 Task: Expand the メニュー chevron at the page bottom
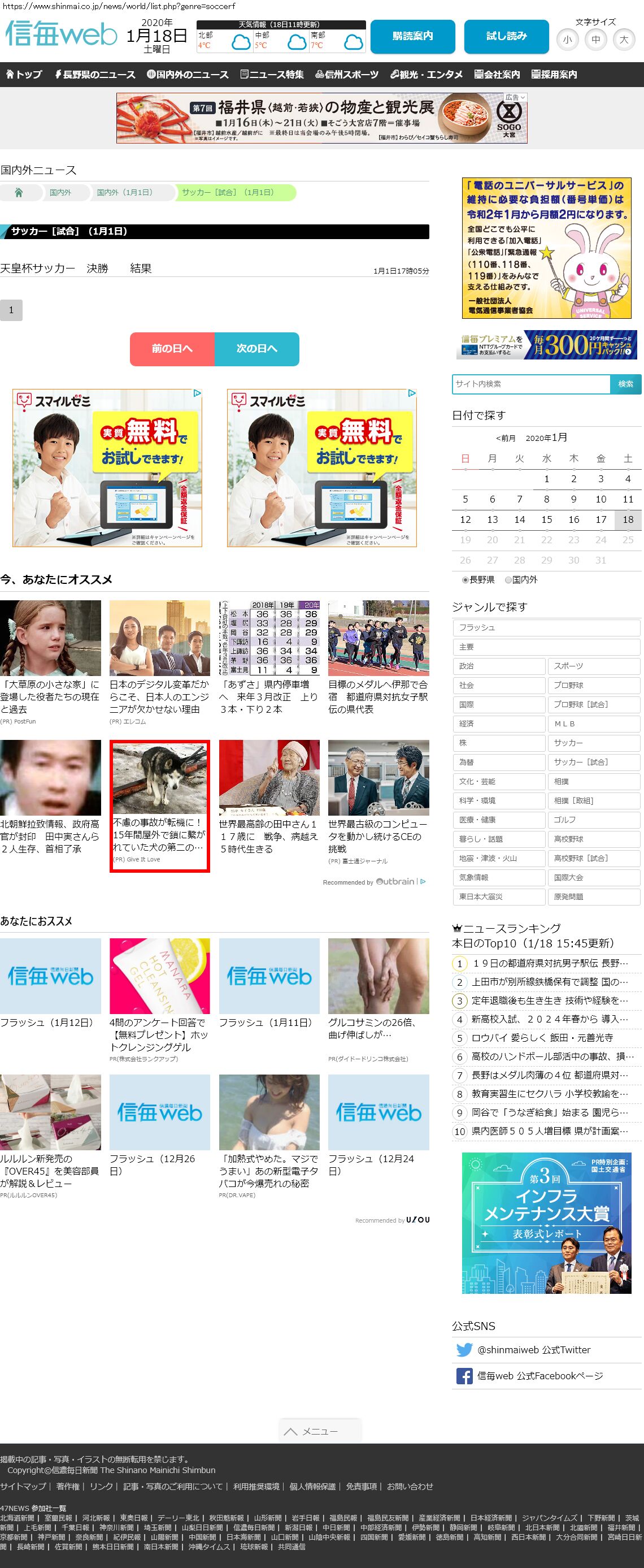pyautogui.click(x=291, y=1431)
